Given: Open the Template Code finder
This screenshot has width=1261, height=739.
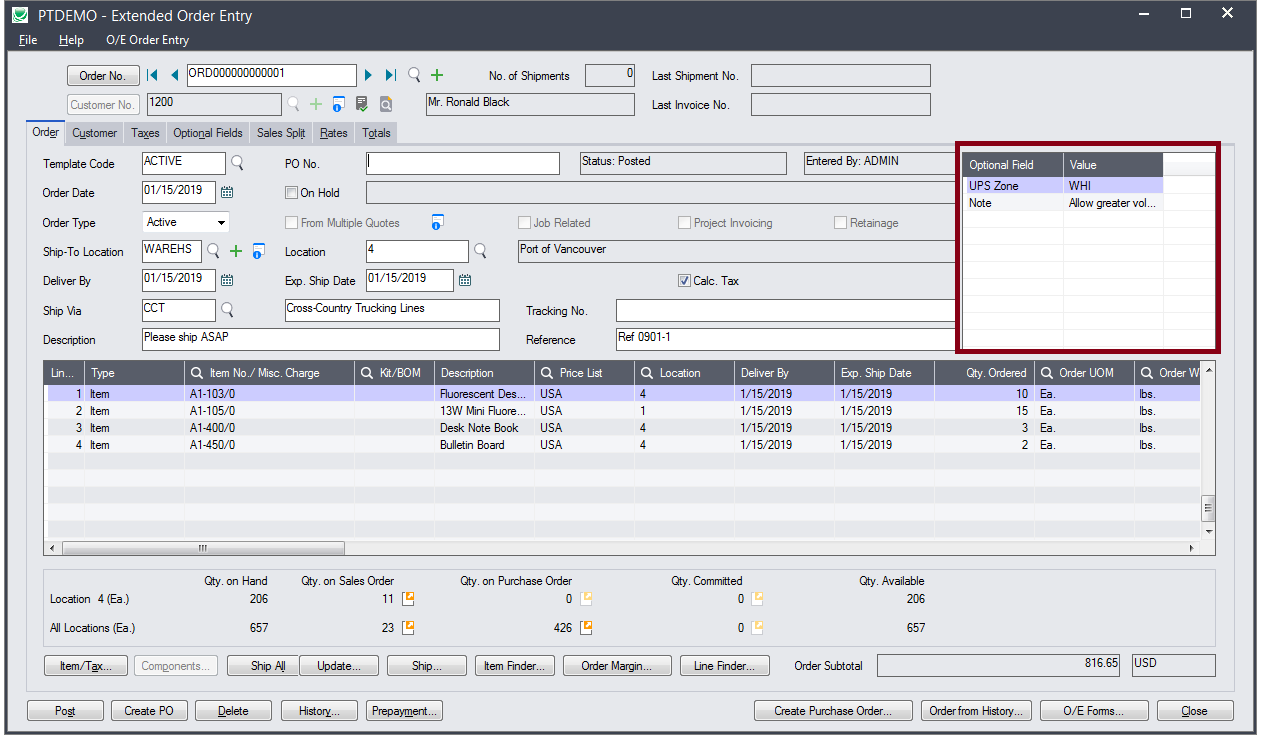Looking at the screenshot, I should coord(238,162).
